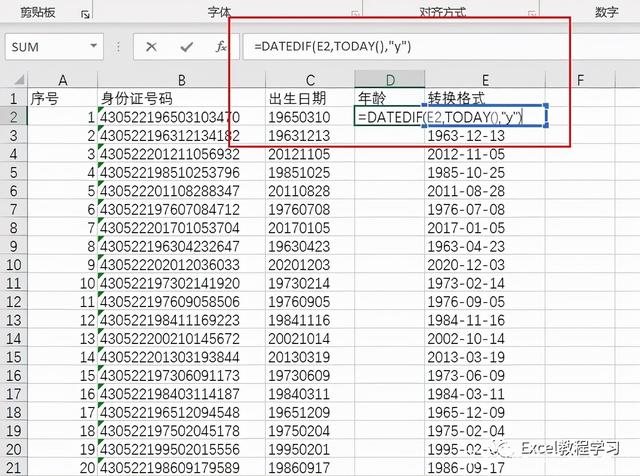The image size is (640, 476).
Task: Click birth date cell 19950201
Action: (310, 449)
